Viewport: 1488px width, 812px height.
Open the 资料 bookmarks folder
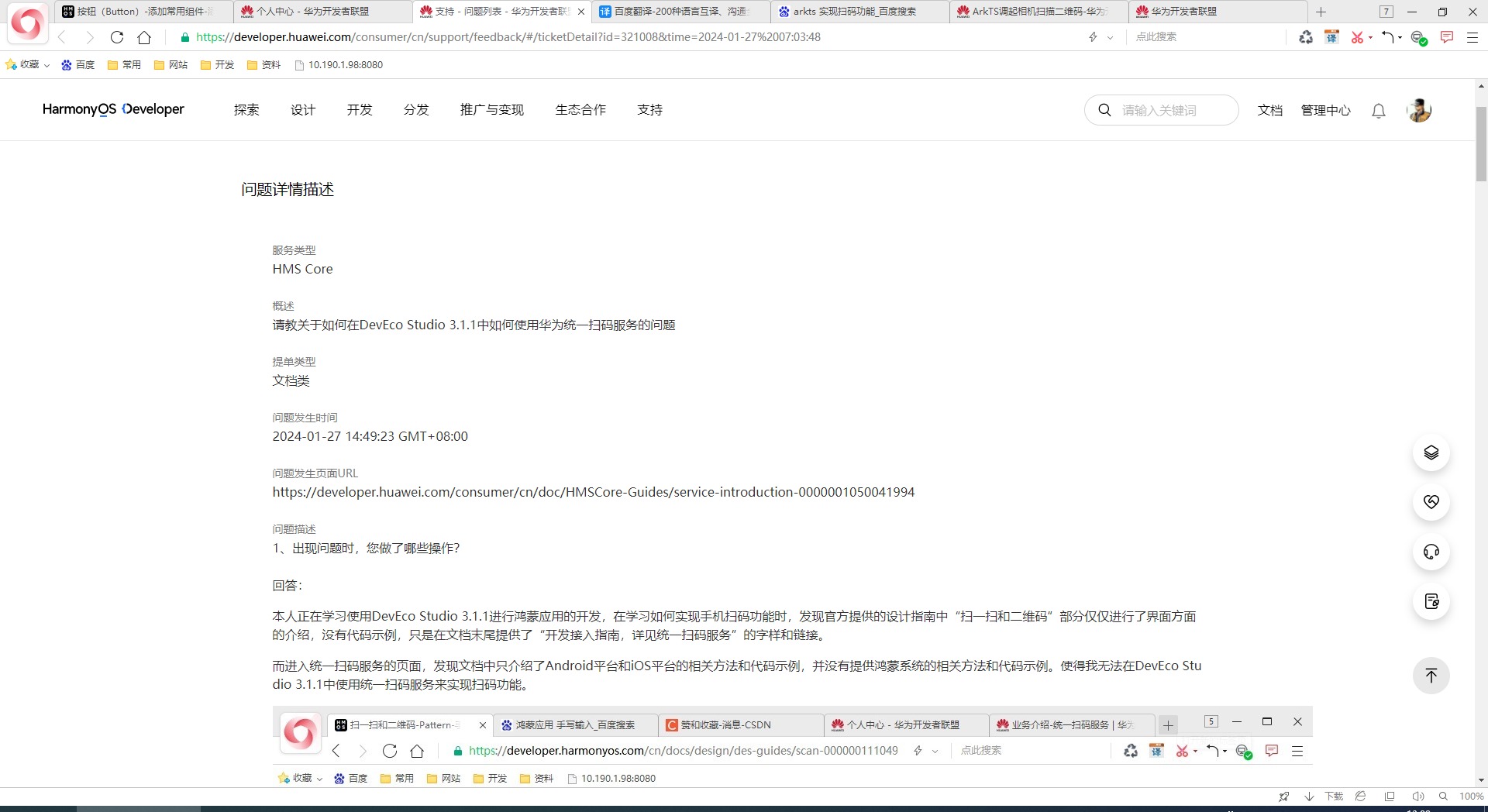point(263,64)
